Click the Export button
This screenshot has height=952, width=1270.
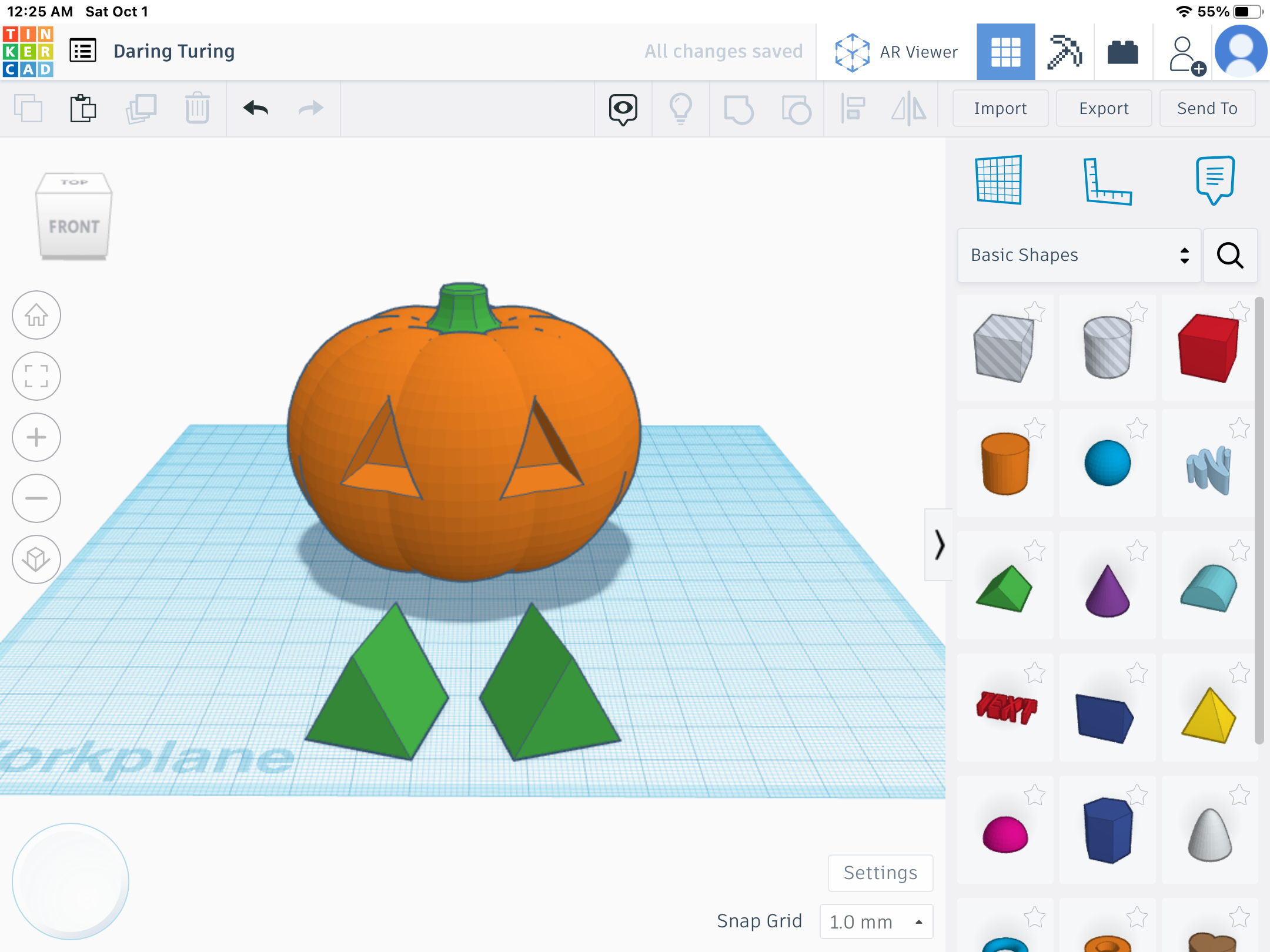[1104, 108]
